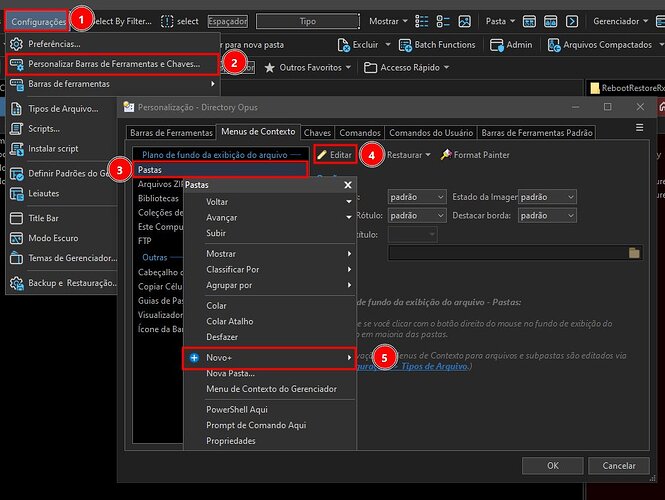Click the Batch Functions button
This screenshot has height=500, width=665.
pos(437,45)
